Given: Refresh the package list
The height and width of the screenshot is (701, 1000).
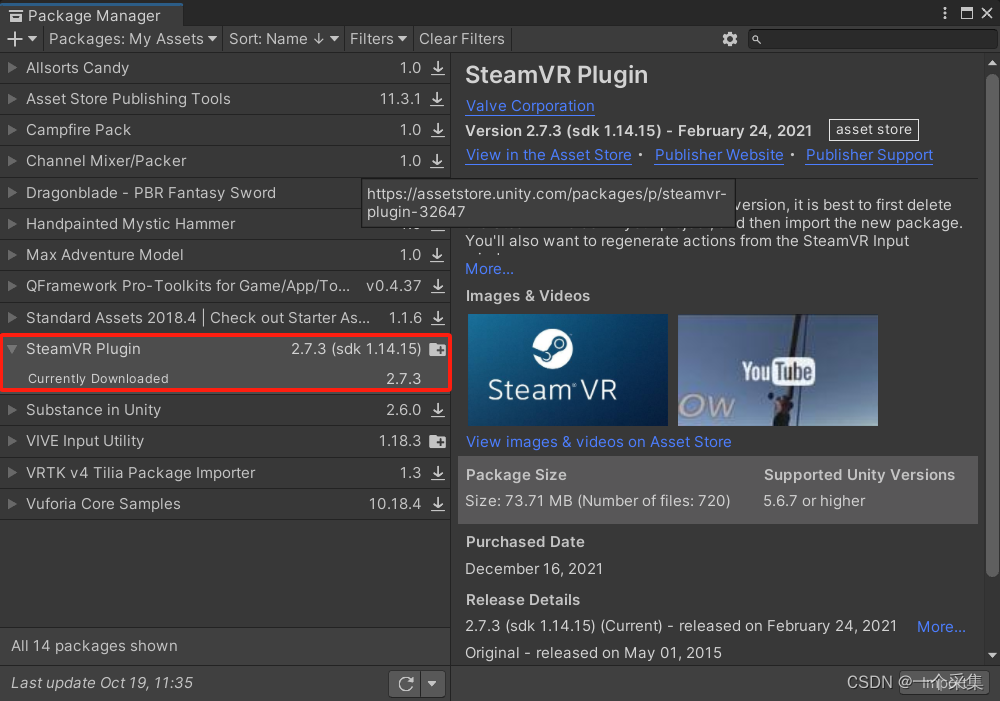Looking at the screenshot, I should click(x=406, y=684).
